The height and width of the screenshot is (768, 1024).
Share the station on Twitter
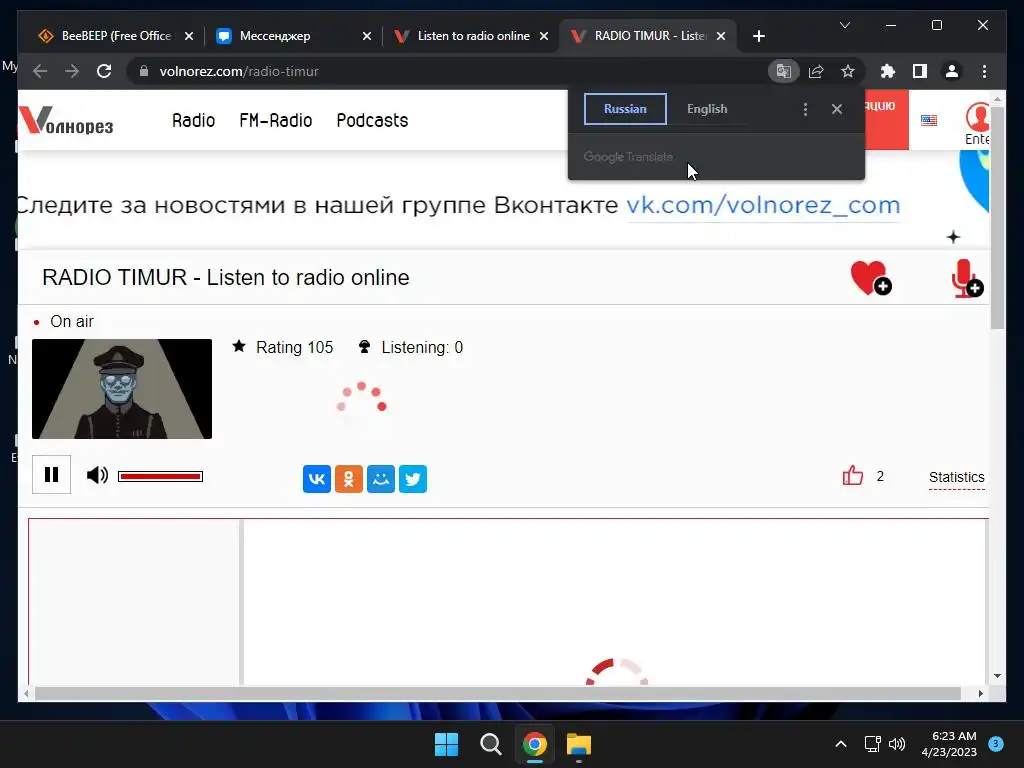click(x=413, y=479)
